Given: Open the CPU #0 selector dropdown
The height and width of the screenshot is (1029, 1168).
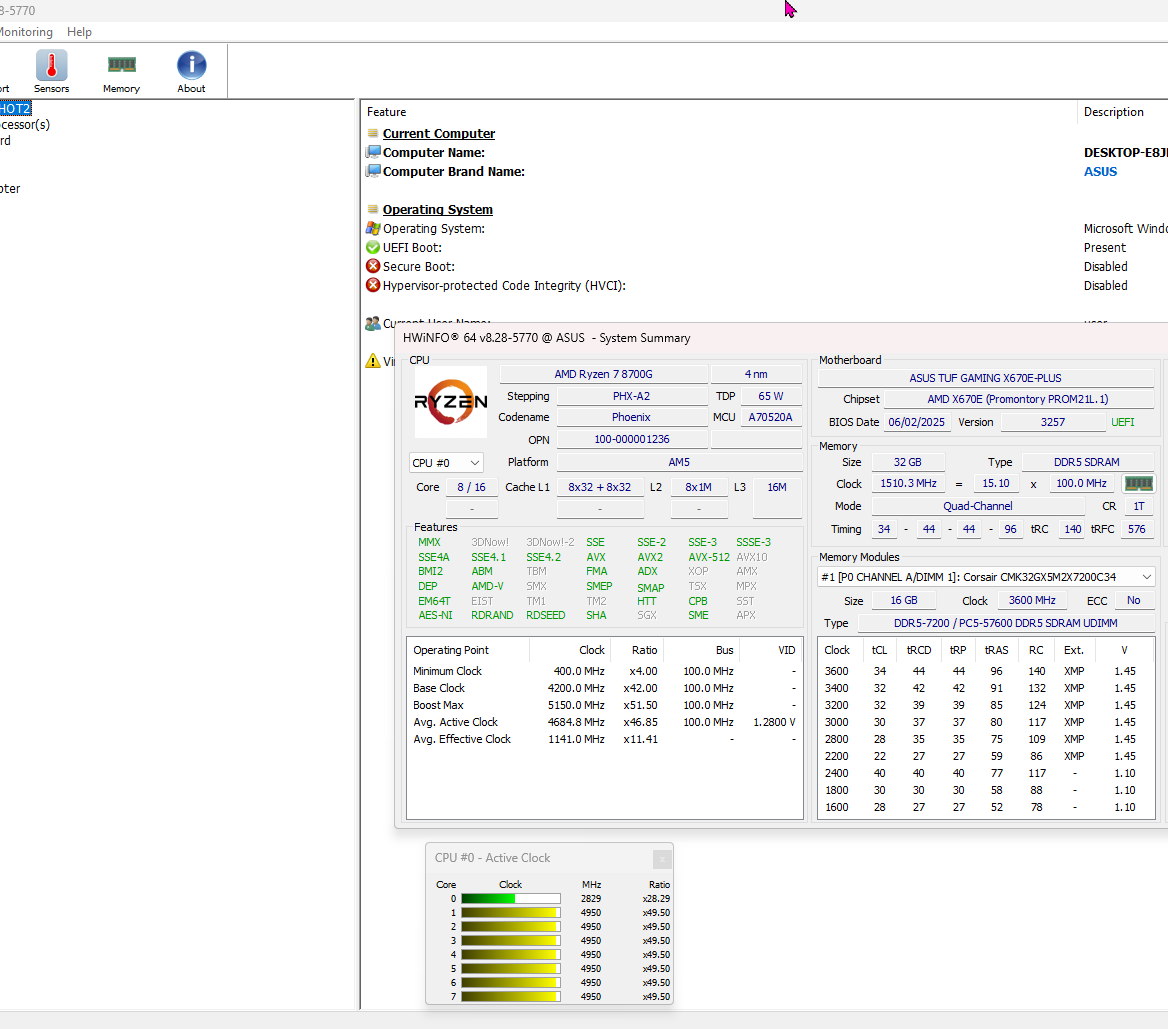Looking at the screenshot, I should [x=445, y=462].
